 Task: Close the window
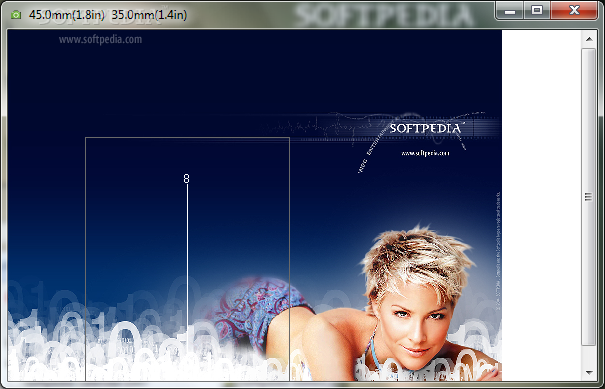(574, 10)
